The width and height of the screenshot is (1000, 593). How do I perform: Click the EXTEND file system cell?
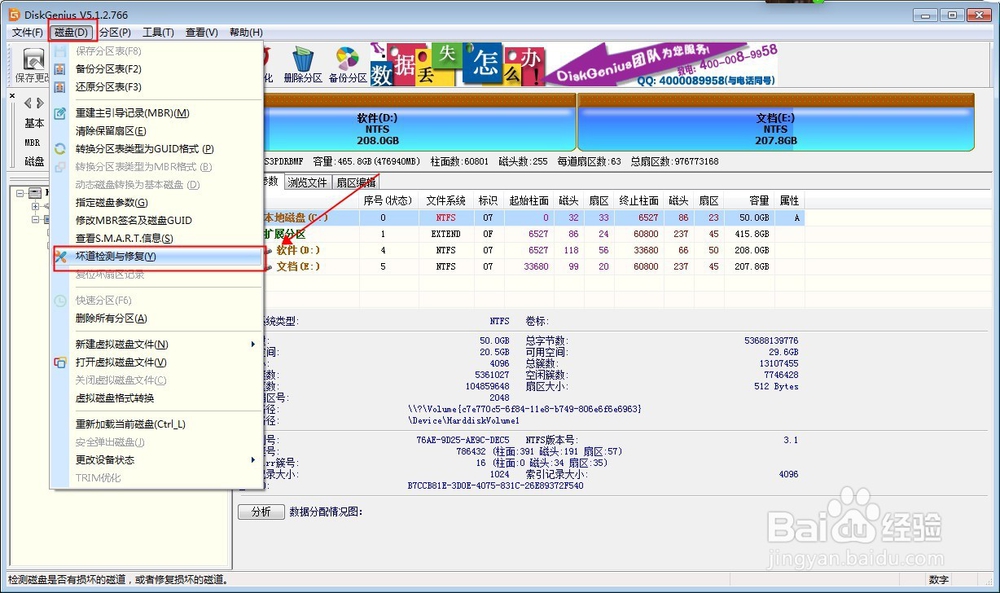pos(446,234)
